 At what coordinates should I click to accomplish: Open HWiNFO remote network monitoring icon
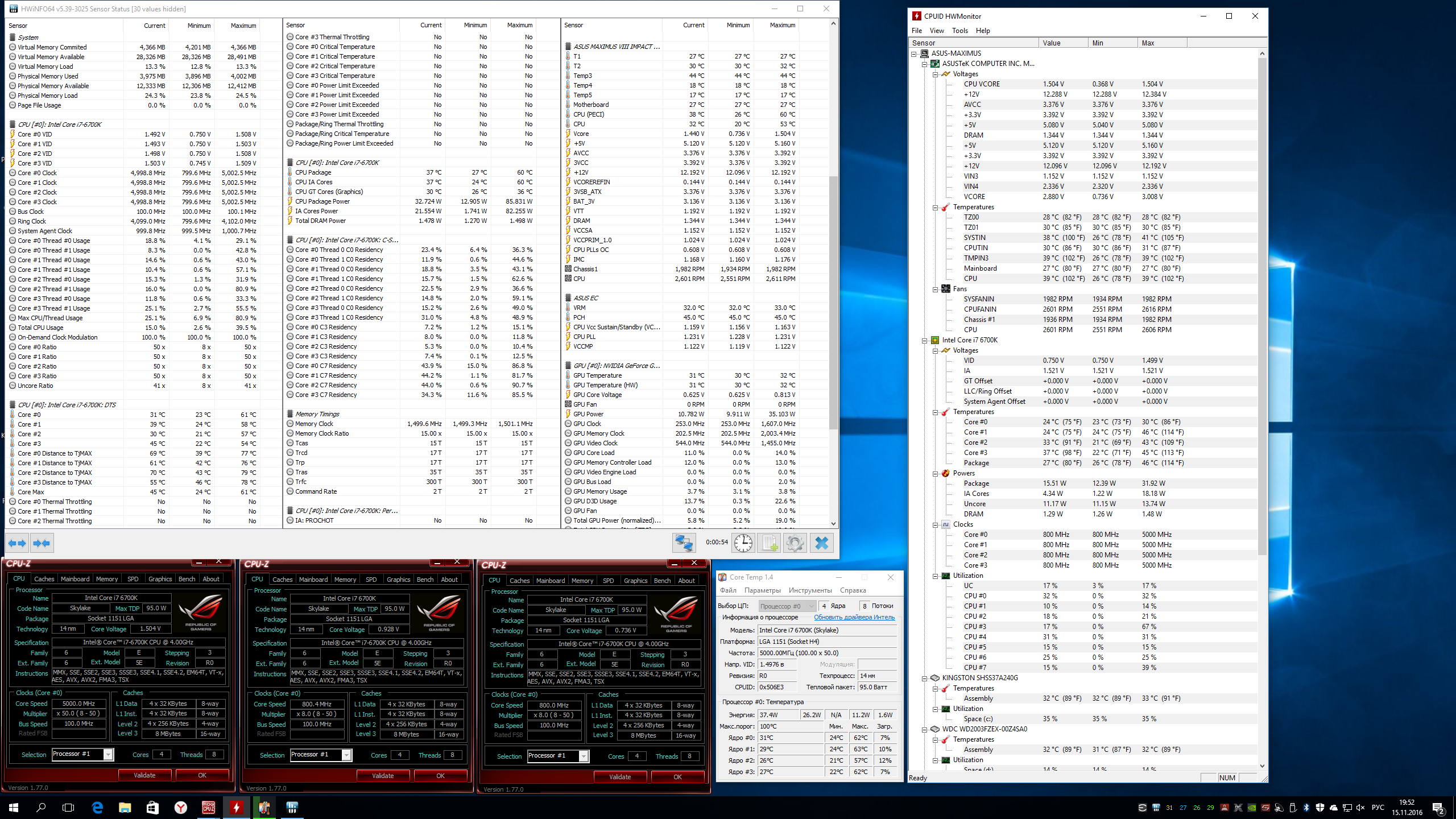(683, 543)
